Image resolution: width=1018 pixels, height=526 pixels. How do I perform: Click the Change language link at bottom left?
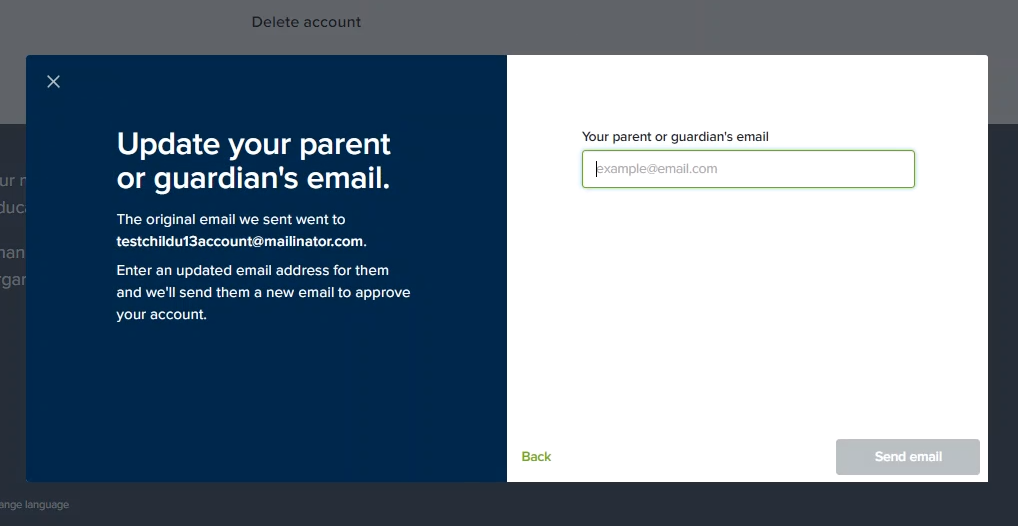pyautogui.click(x=35, y=505)
